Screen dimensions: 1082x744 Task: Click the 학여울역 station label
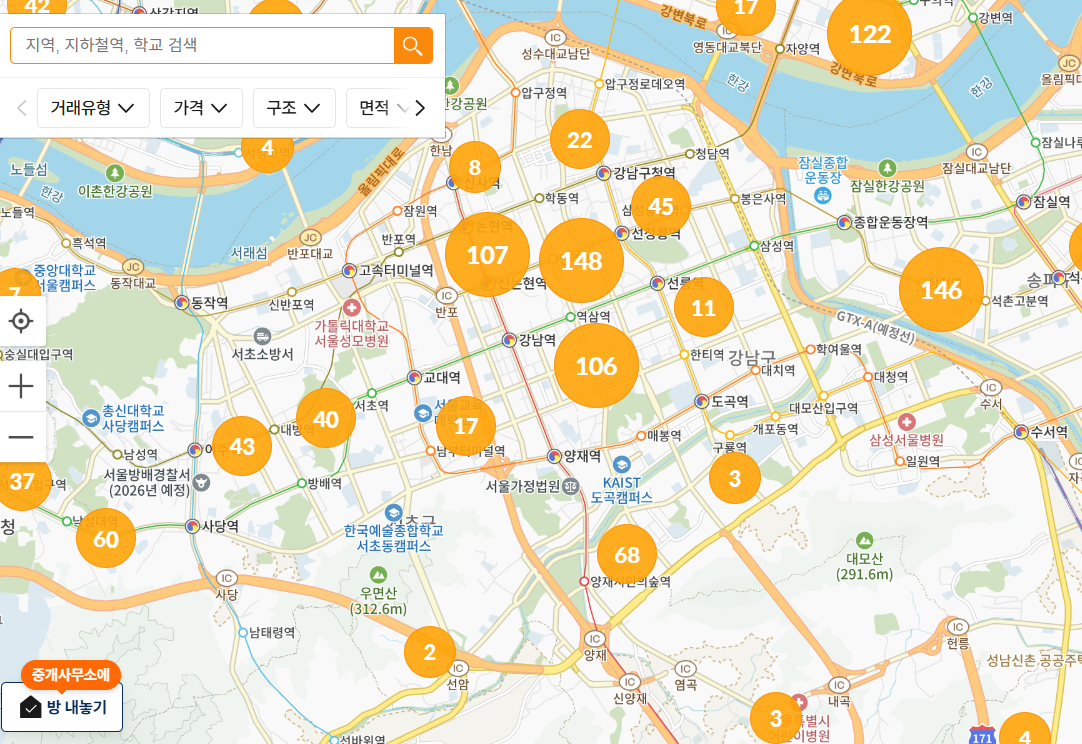point(838,349)
